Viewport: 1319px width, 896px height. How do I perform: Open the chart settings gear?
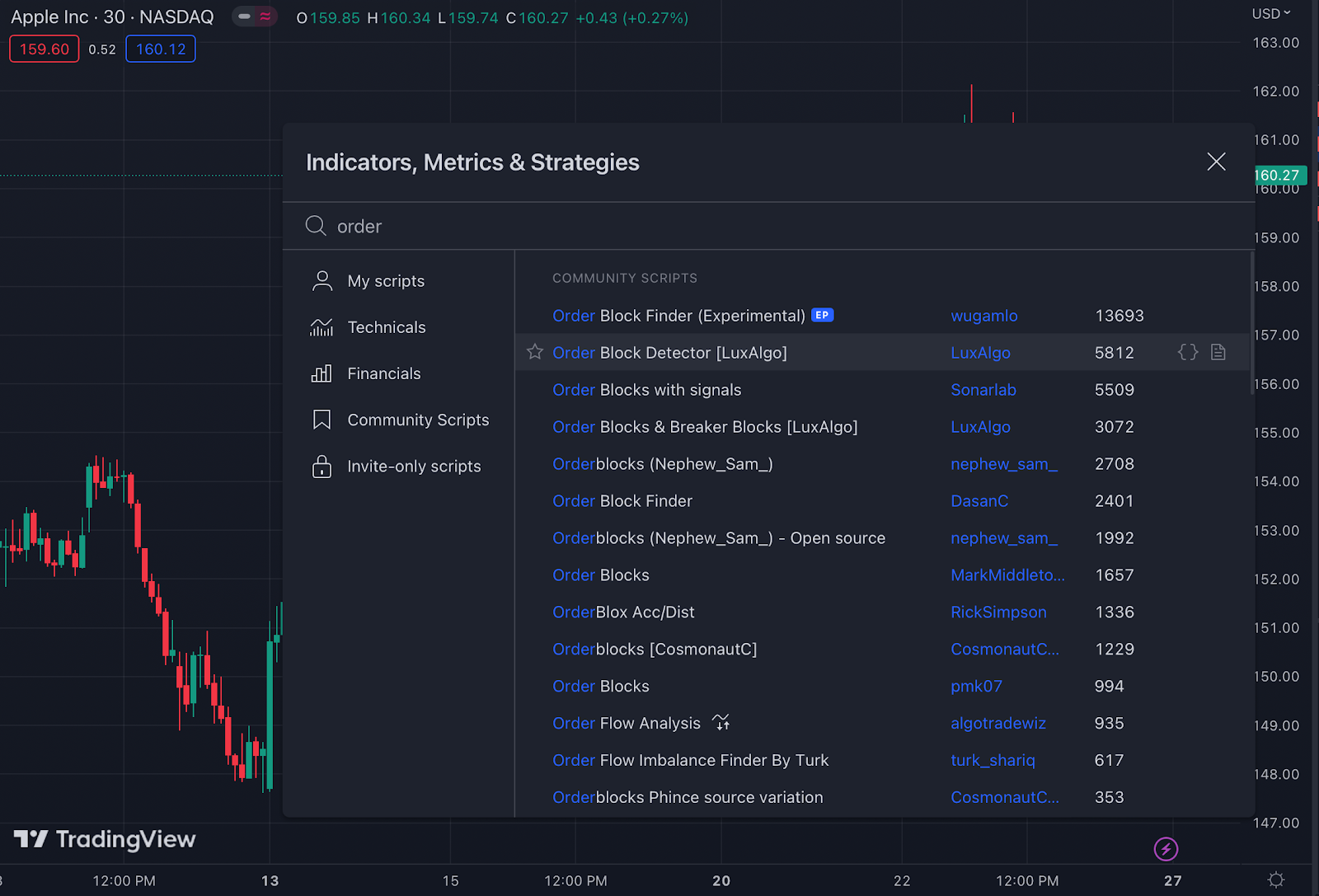[1276, 880]
